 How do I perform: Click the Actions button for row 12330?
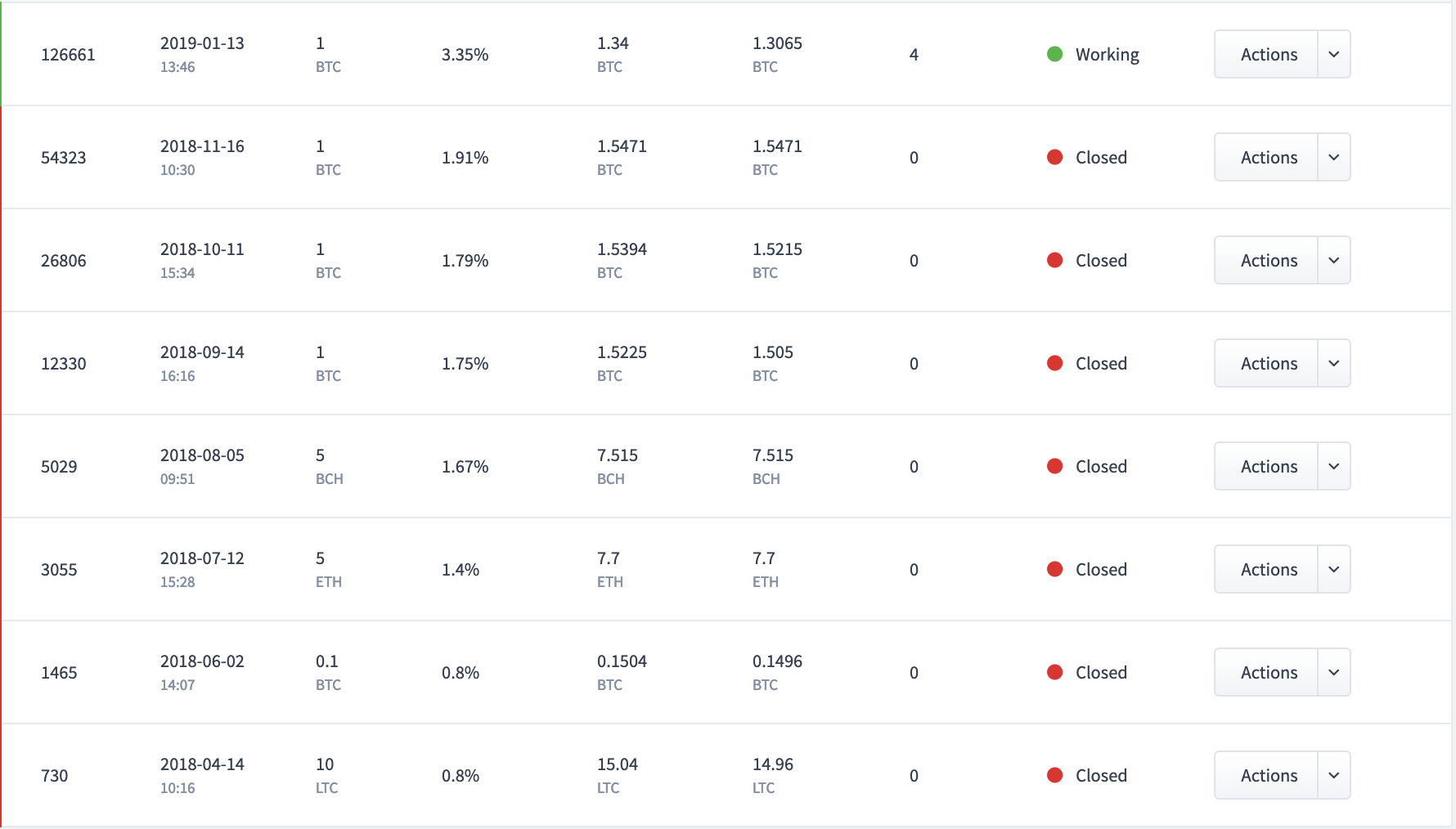[x=1266, y=363]
